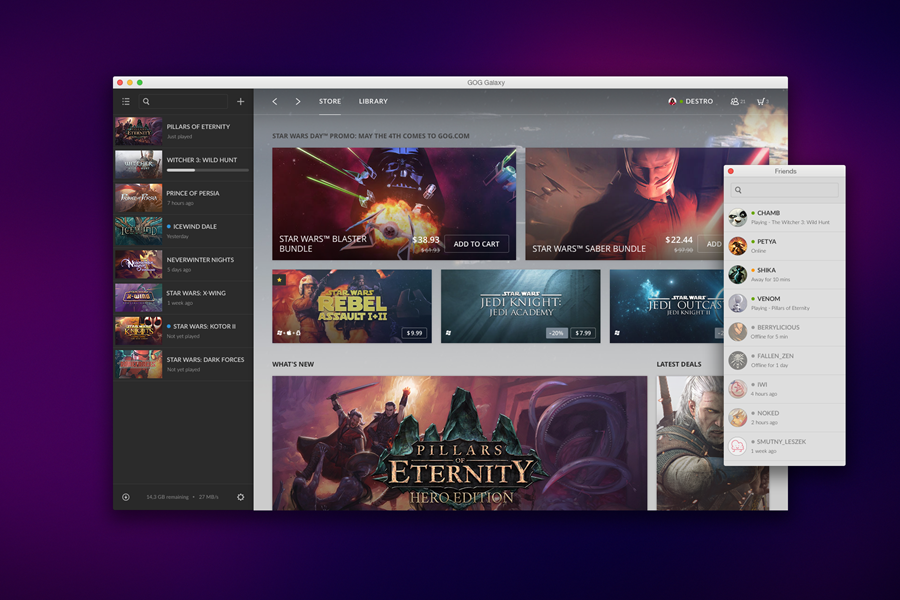Add Star Wars Blaster Bundle to cart
This screenshot has width=900, height=600.
coord(476,244)
